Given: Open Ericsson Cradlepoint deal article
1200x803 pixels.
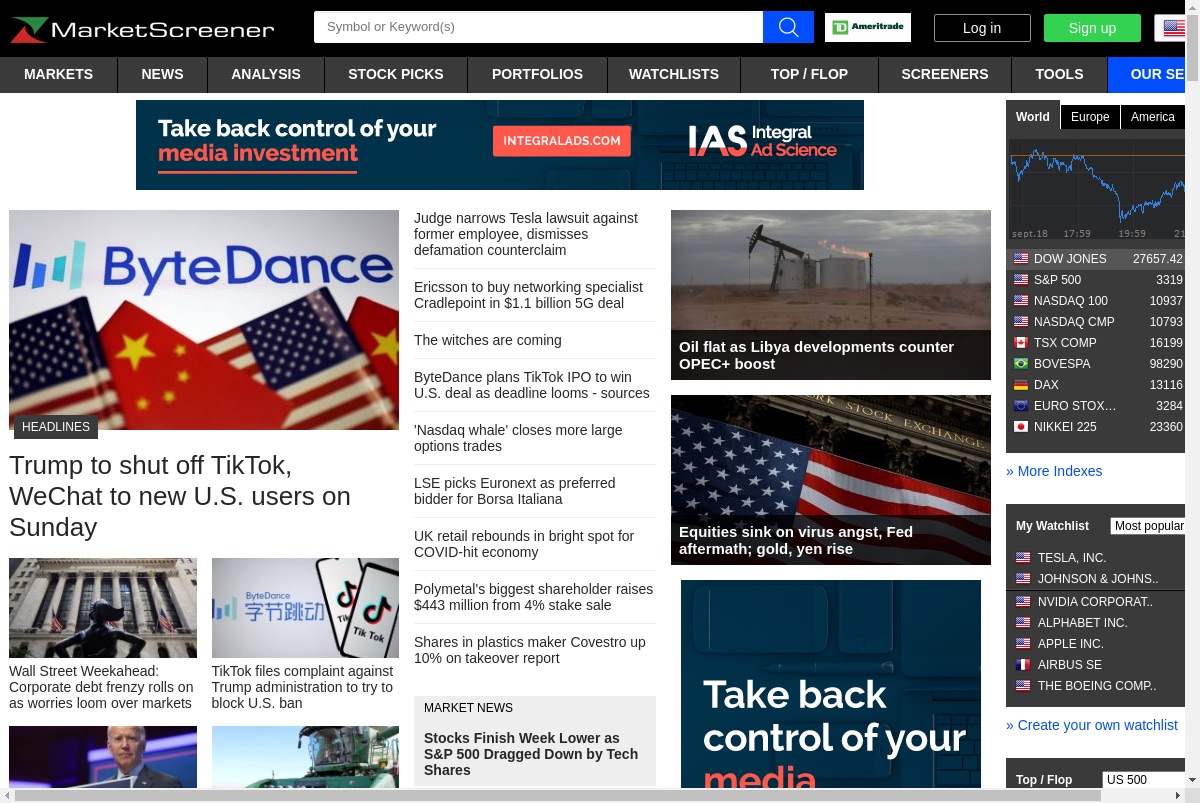Looking at the screenshot, I should (x=528, y=295).
